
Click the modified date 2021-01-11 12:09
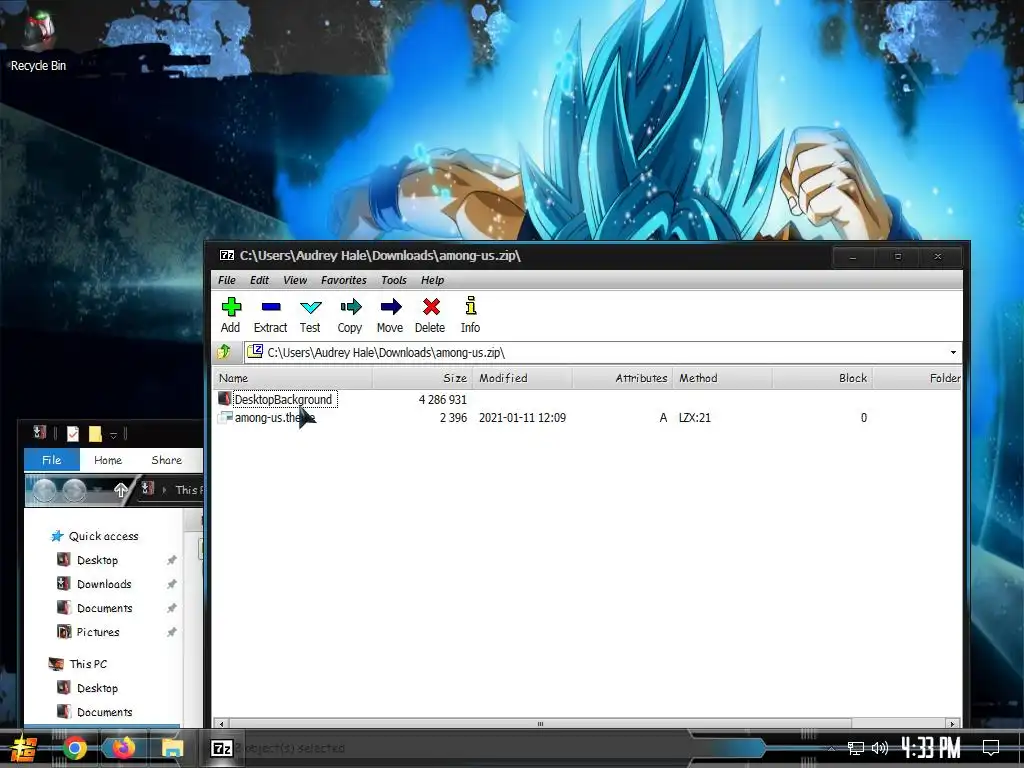click(522, 417)
